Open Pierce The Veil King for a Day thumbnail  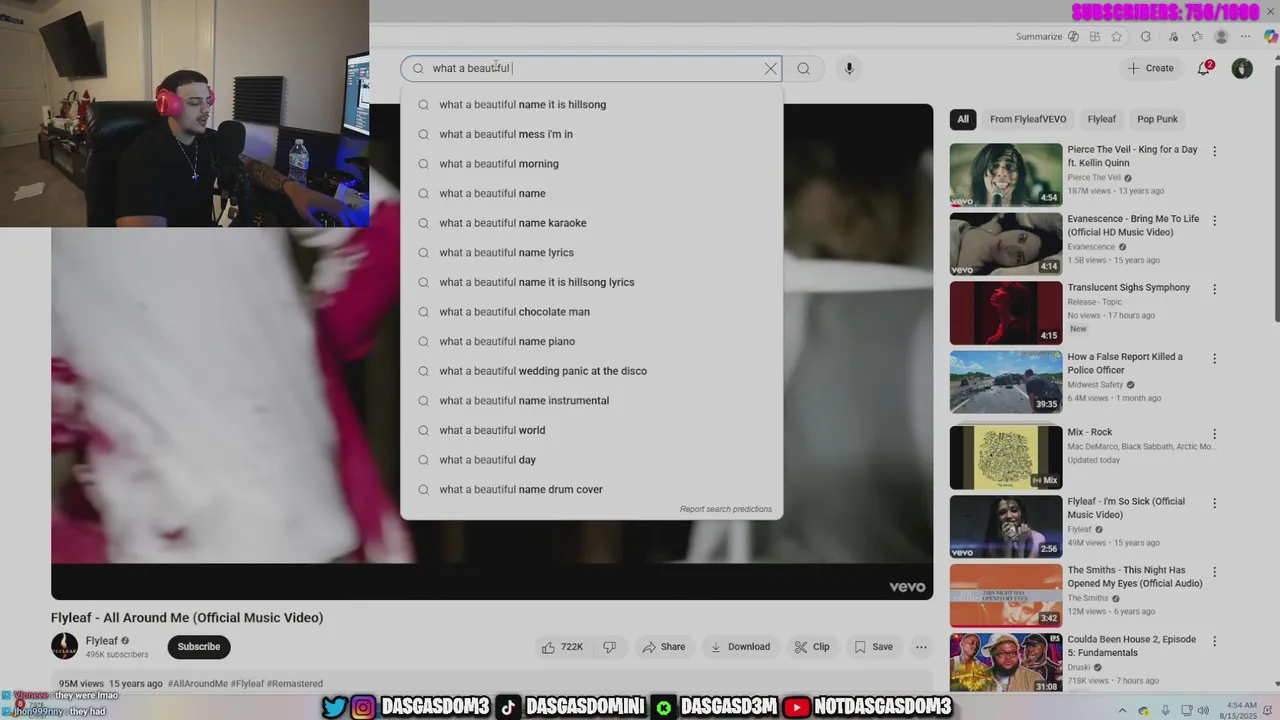pos(1006,175)
